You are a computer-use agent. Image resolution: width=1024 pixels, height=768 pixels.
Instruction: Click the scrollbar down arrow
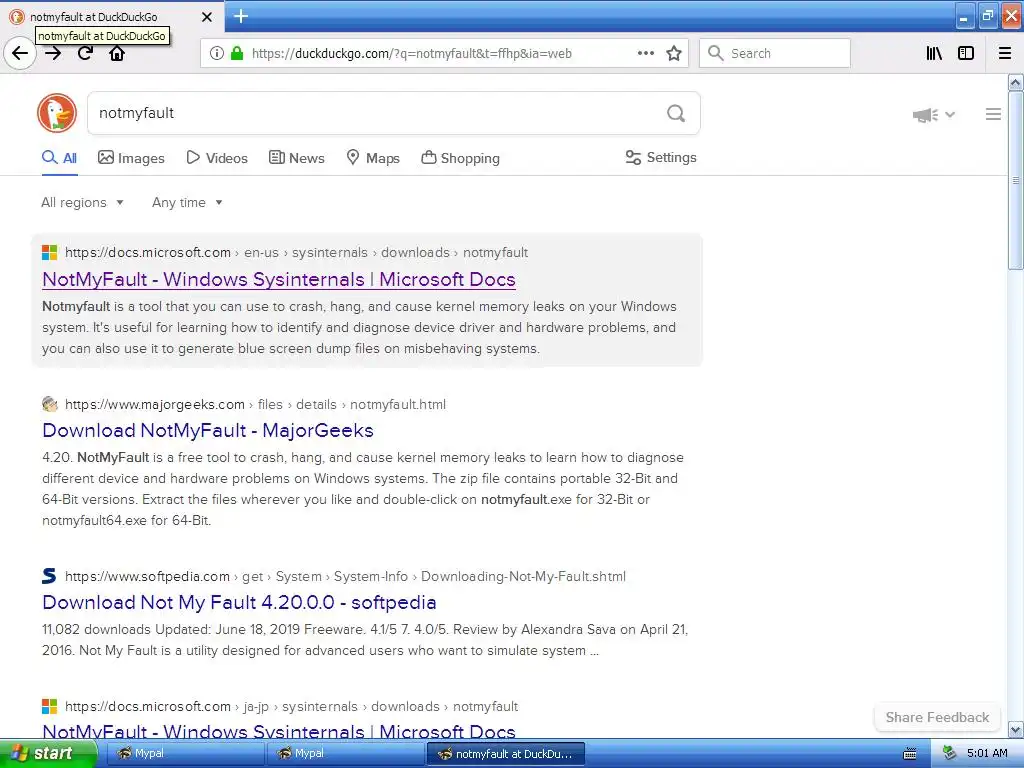(1016, 729)
